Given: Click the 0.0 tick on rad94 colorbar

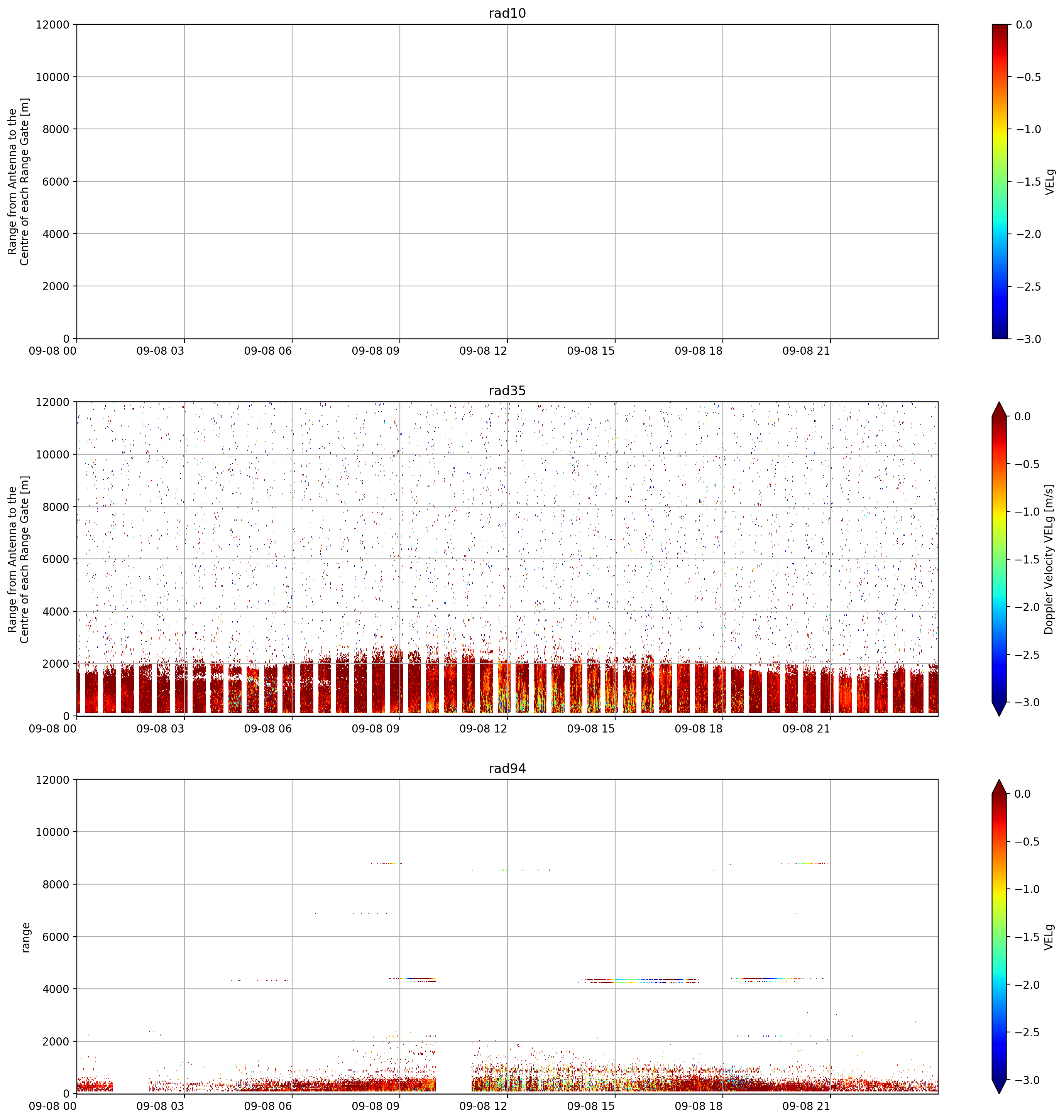Looking at the screenshot, I should [1023, 794].
